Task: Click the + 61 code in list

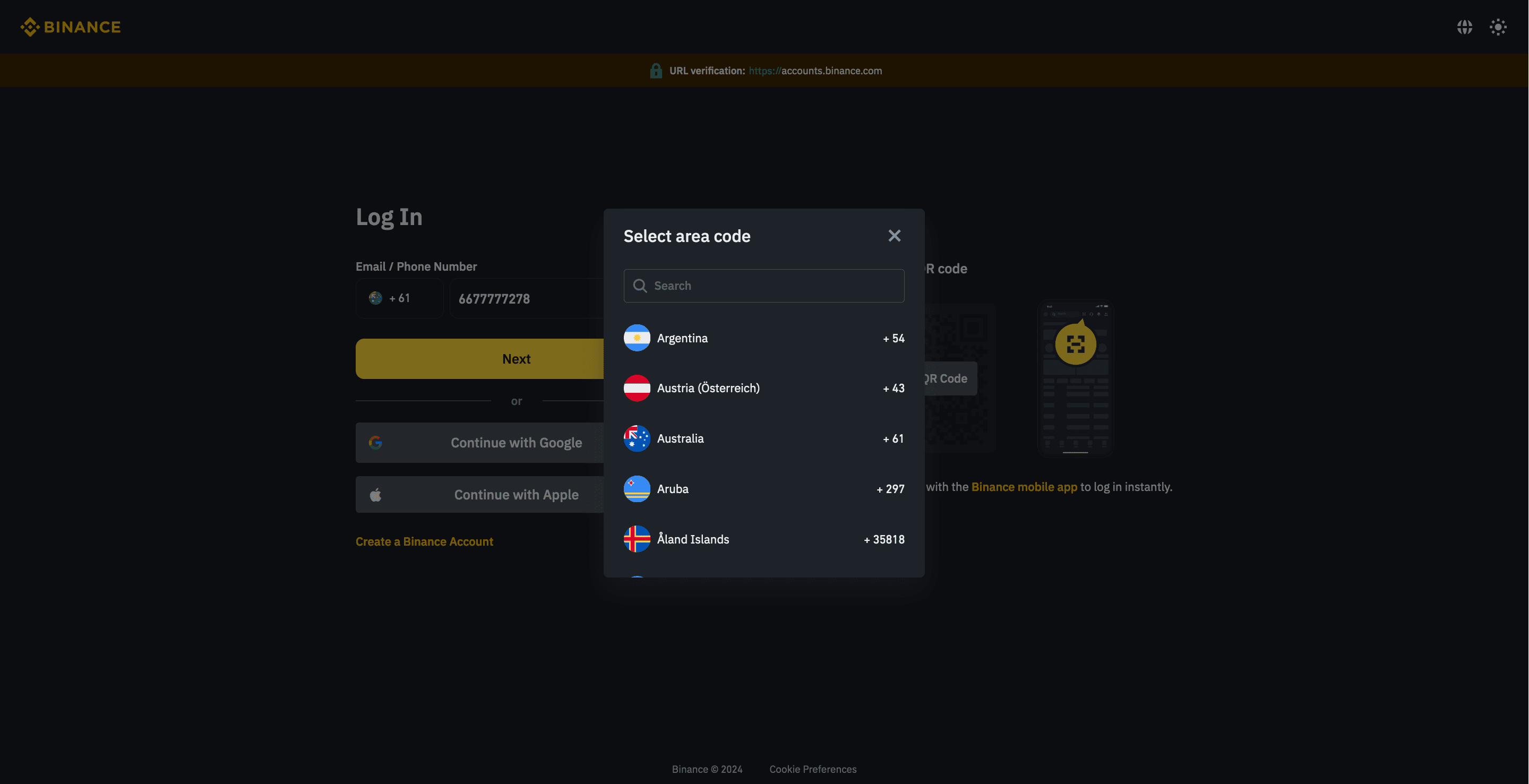Action: (894, 438)
